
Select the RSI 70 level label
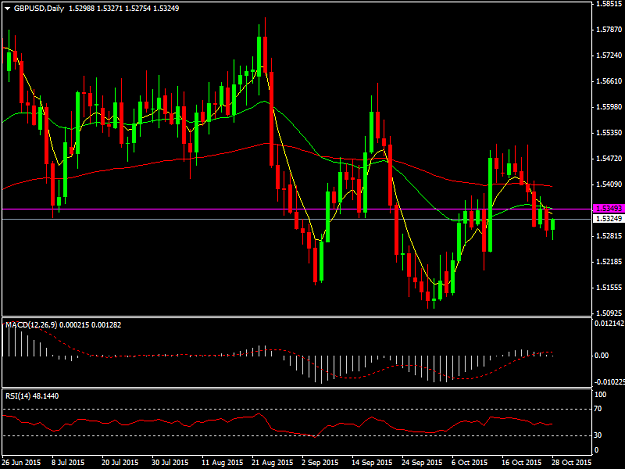click(x=597, y=409)
